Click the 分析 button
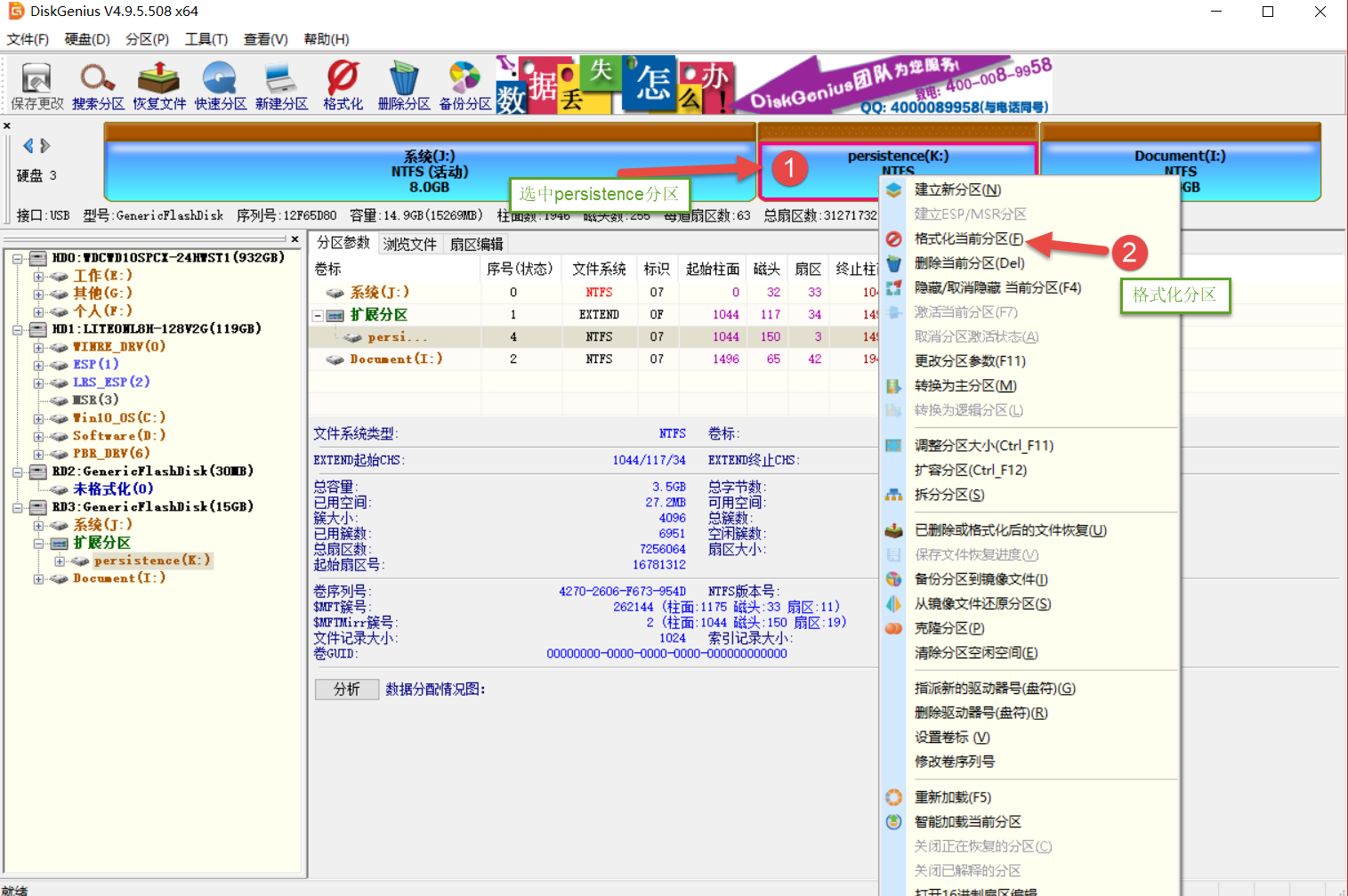 coord(347,689)
